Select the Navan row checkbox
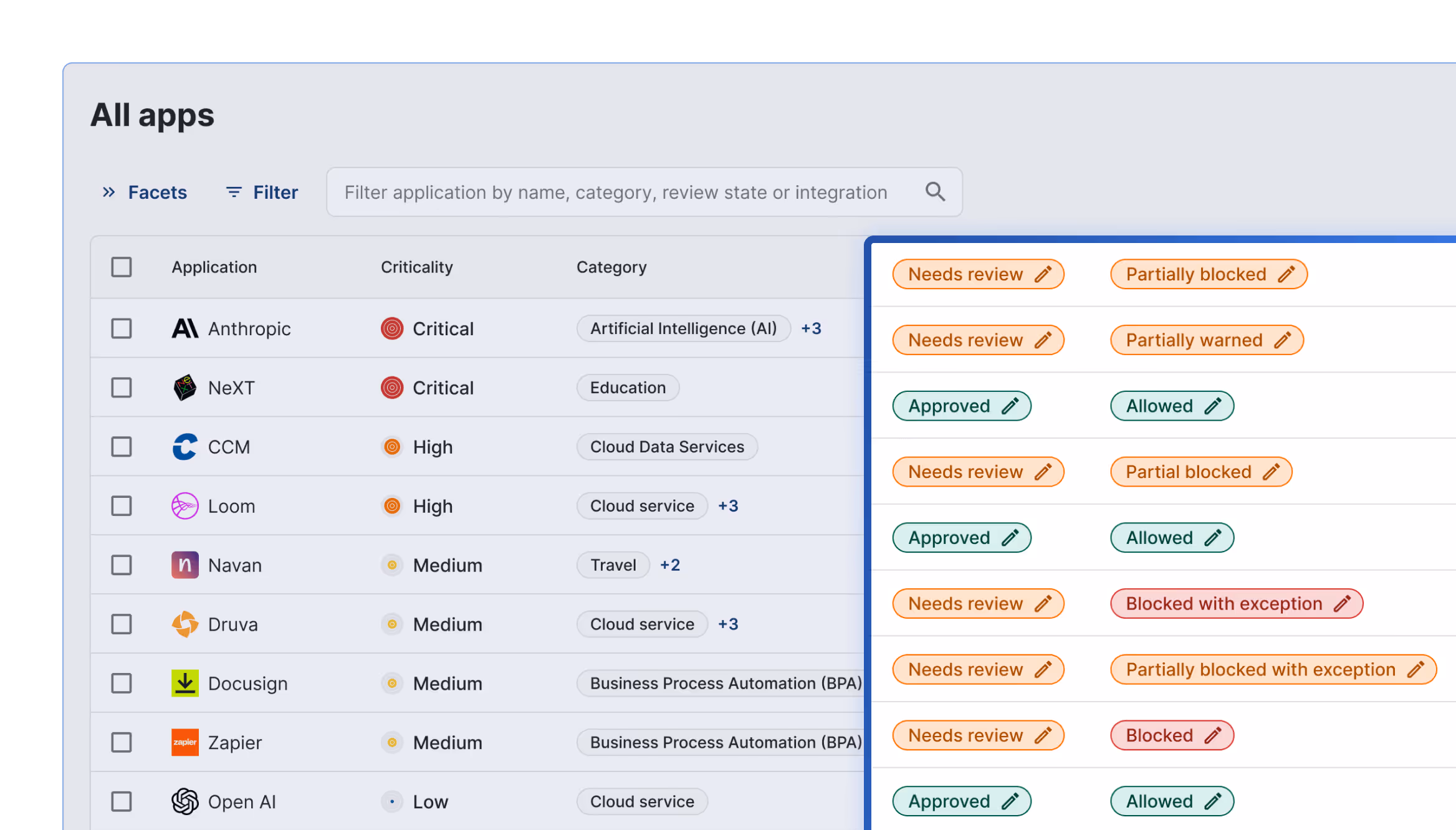1456x830 pixels. click(122, 565)
